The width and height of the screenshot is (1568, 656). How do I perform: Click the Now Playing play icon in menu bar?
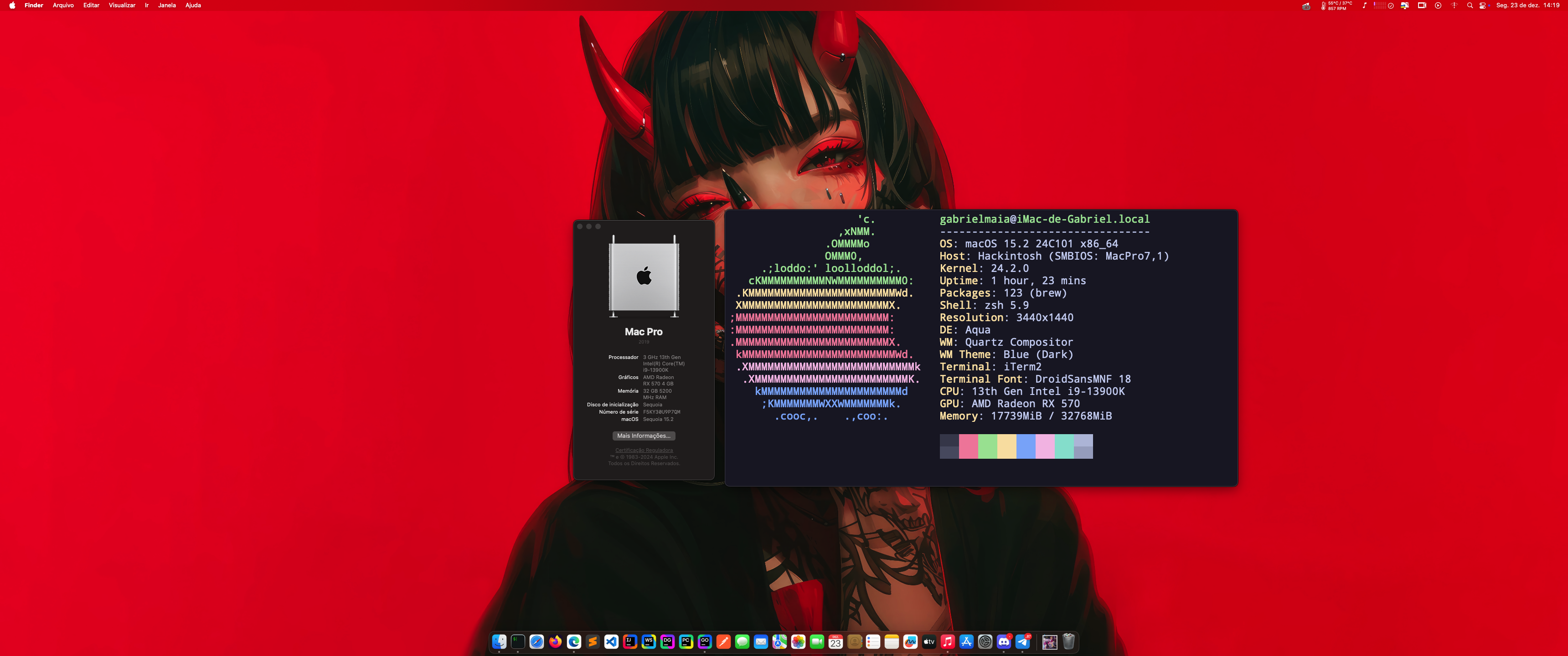point(1438,5)
